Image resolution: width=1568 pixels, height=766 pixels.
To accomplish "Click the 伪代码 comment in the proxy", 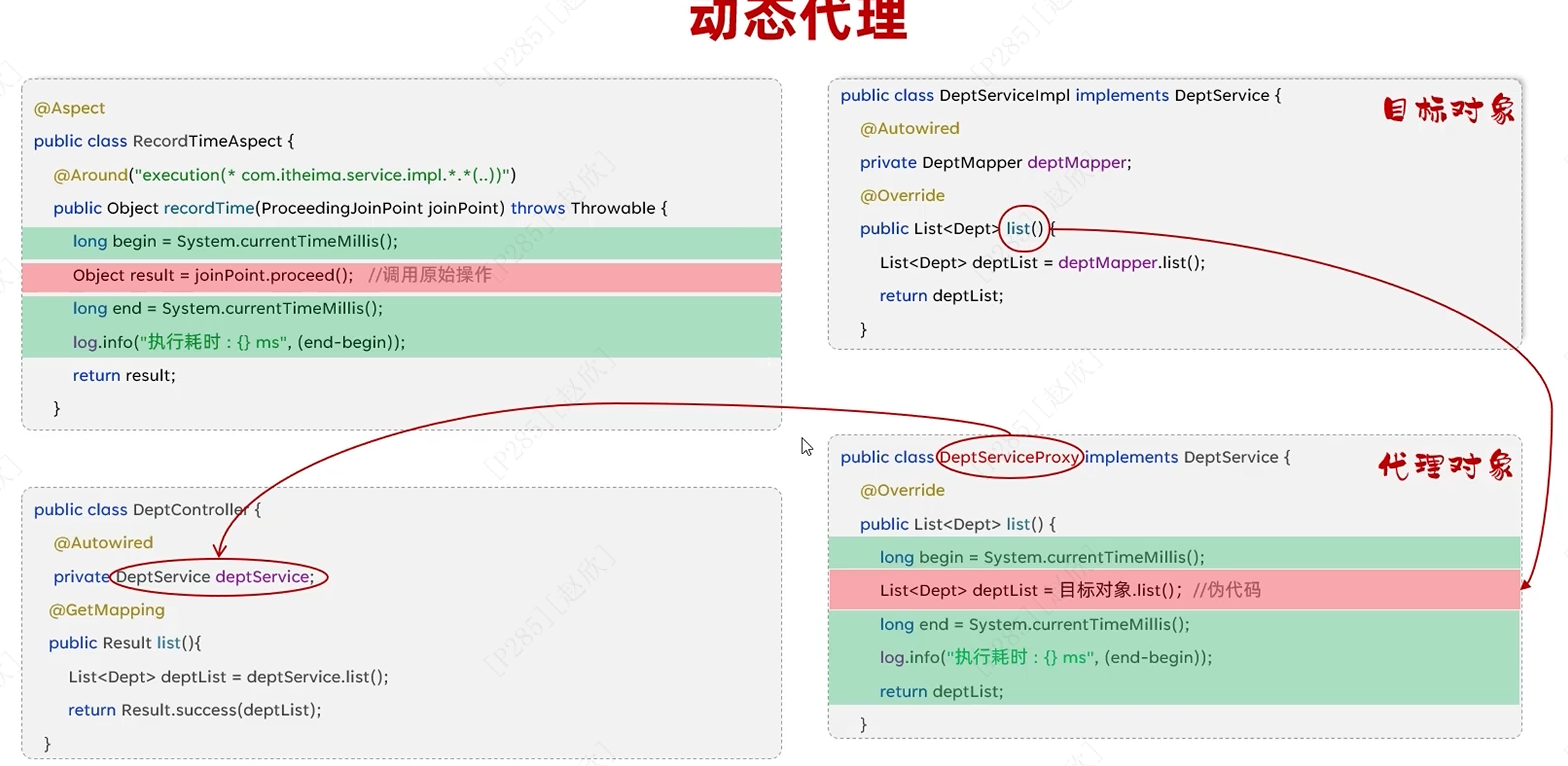I will point(1226,590).
